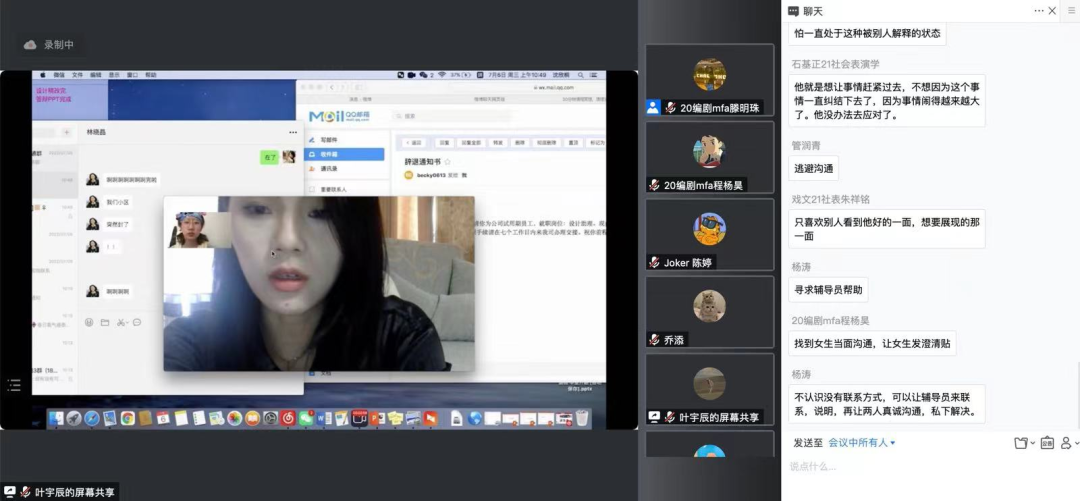Star the 辞退通知书 email

click(447, 162)
